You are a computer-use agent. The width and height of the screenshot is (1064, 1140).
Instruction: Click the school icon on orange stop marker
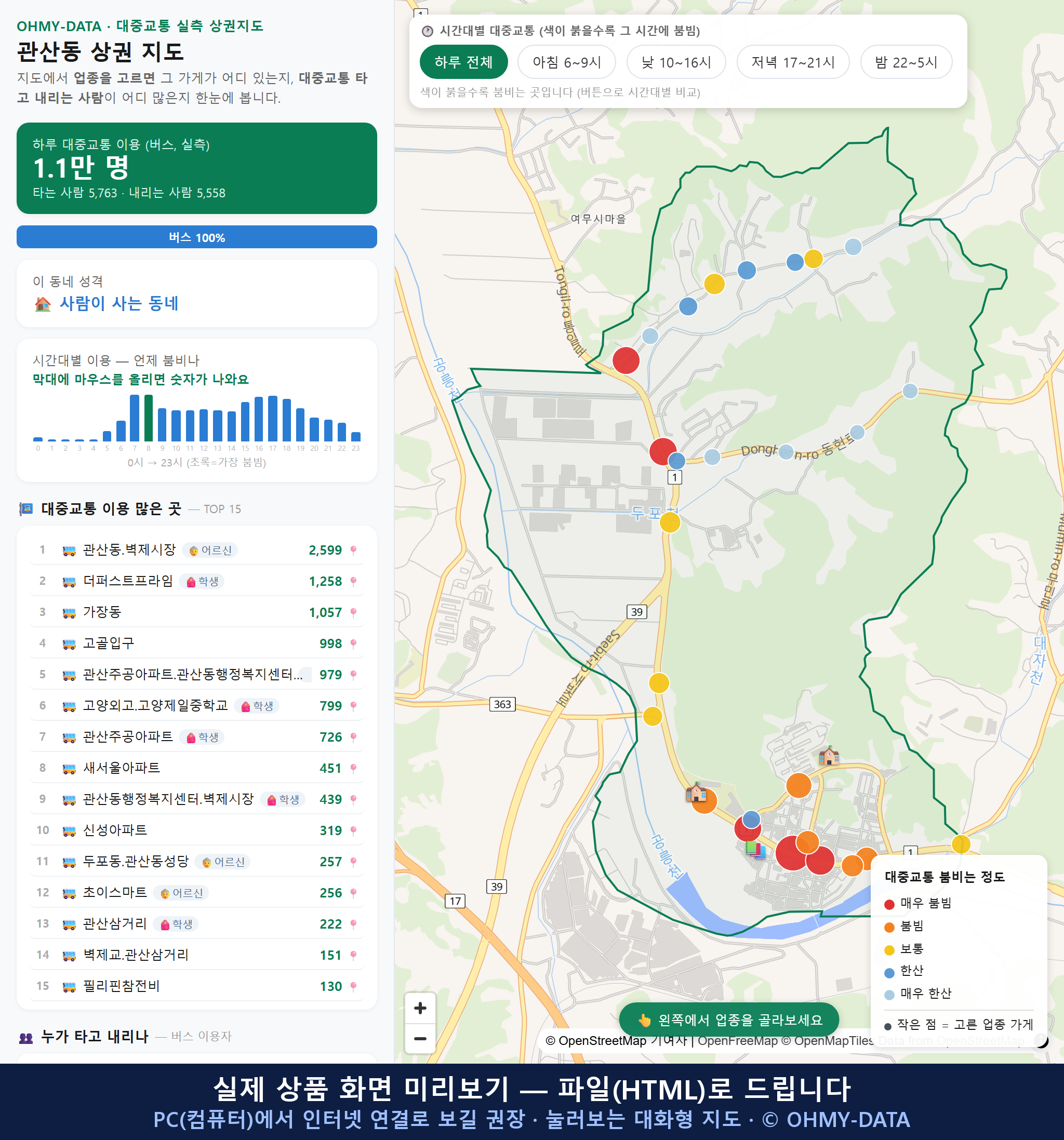pos(696,792)
